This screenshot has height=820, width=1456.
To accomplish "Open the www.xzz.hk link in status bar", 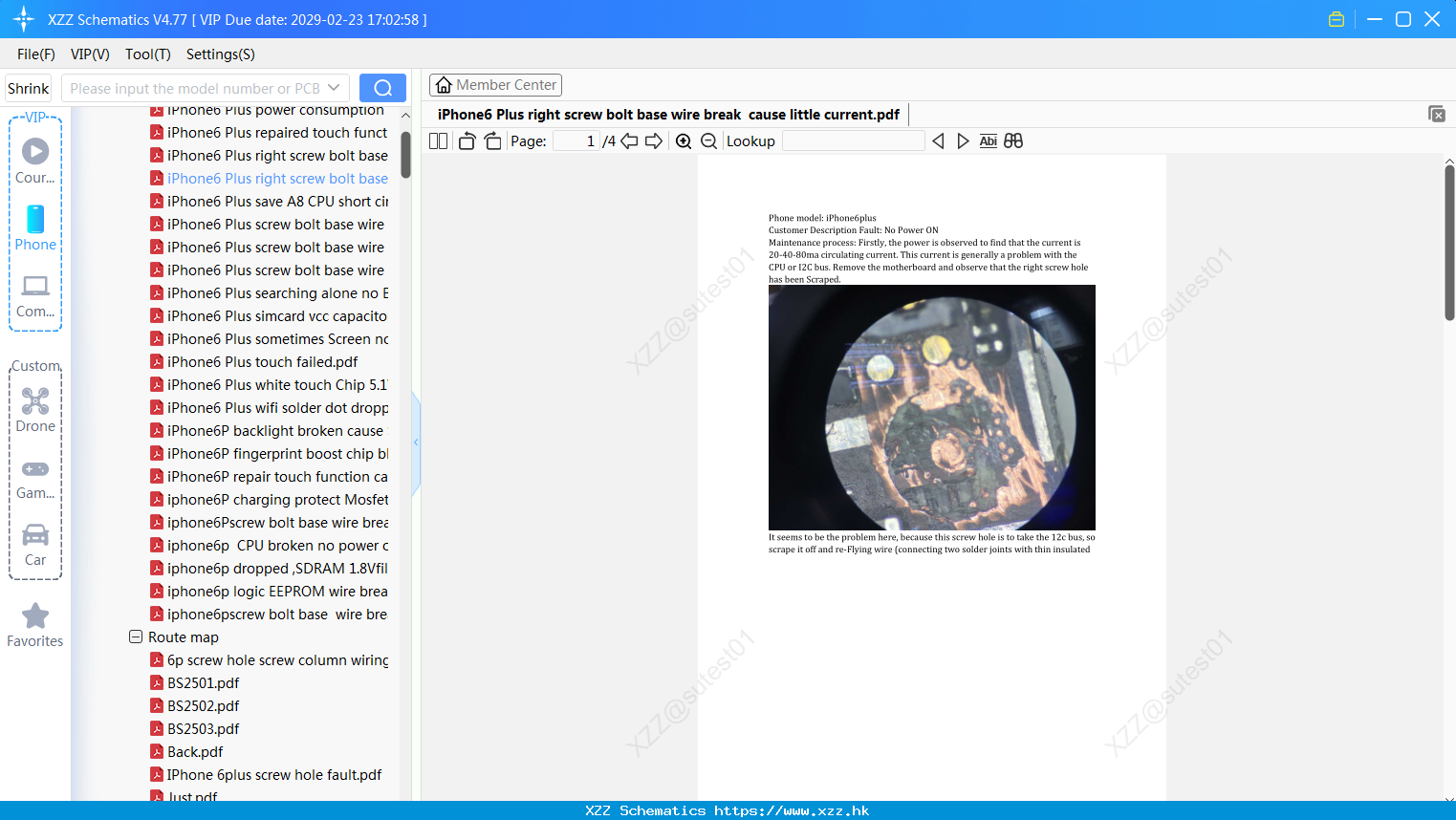I will click(792, 810).
